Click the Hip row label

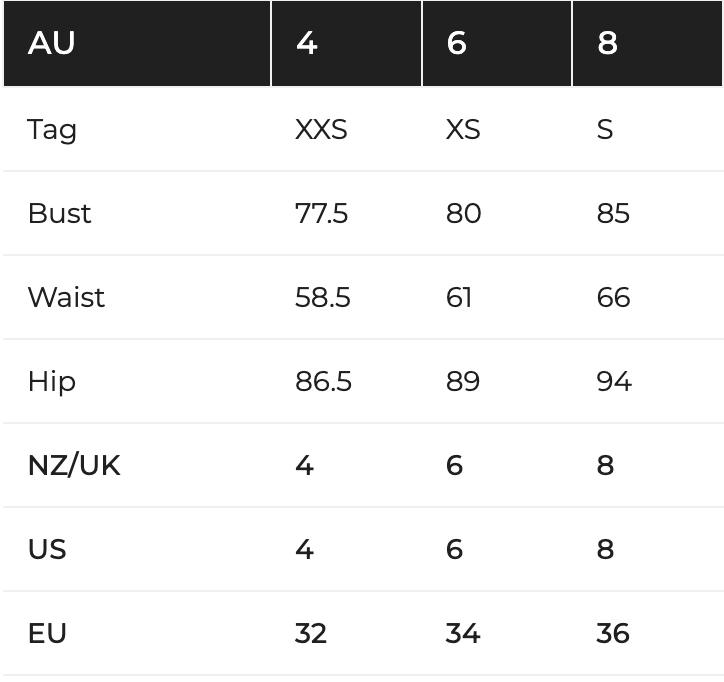52,382
